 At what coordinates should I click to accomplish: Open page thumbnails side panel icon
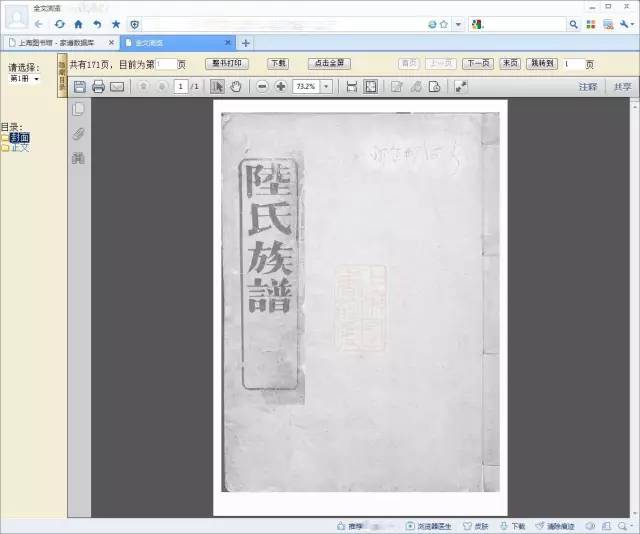(78, 109)
